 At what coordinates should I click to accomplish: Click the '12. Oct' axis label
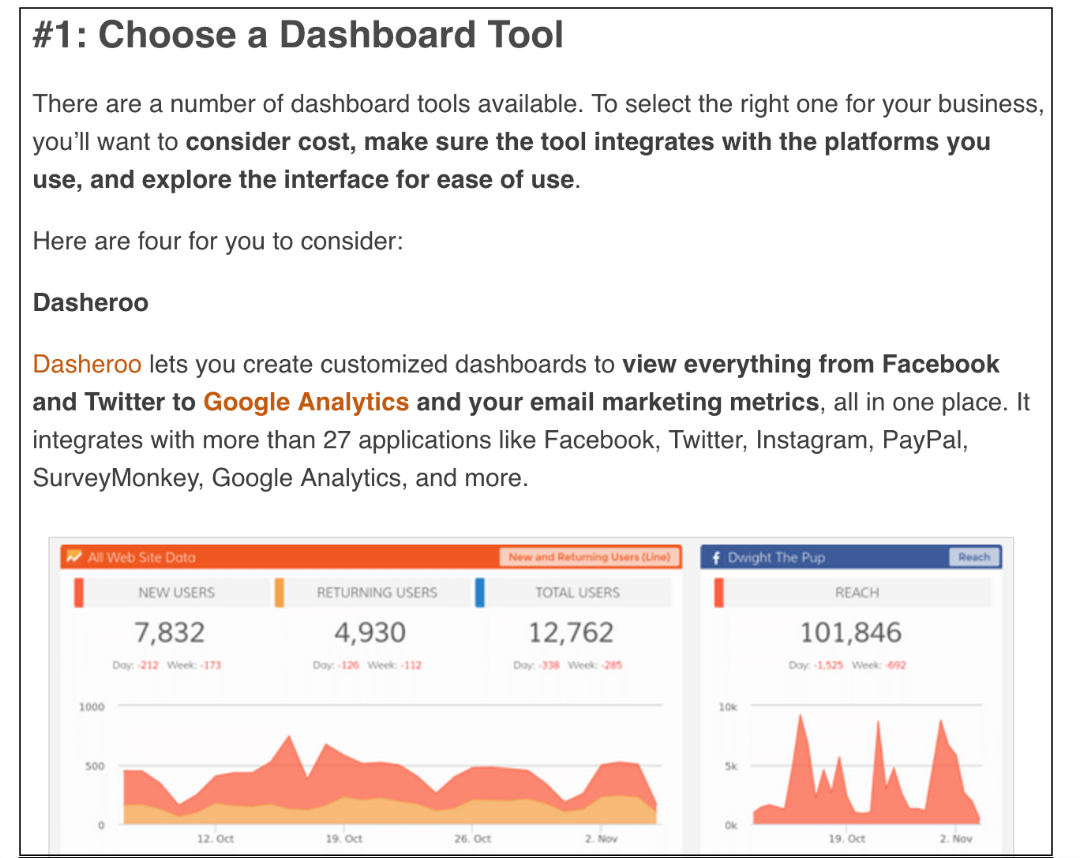pyautogui.click(x=217, y=839)
